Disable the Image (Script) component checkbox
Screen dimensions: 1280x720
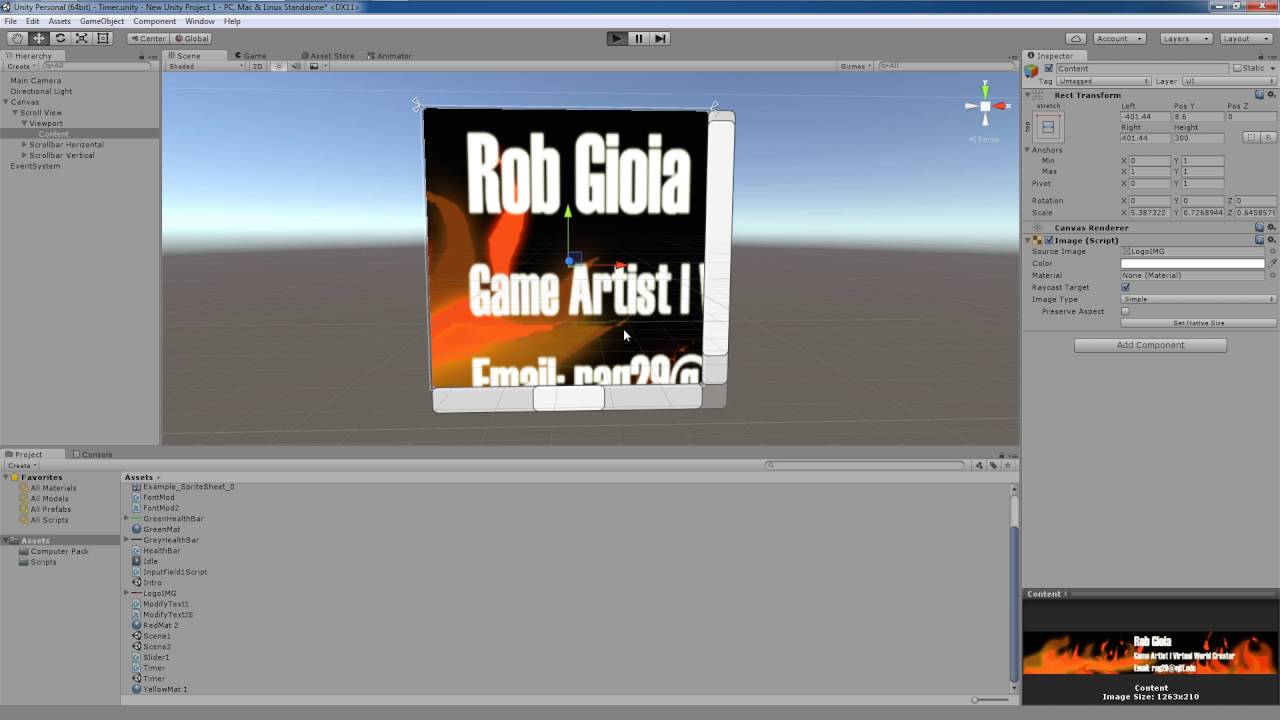[x=1048, y=240]
